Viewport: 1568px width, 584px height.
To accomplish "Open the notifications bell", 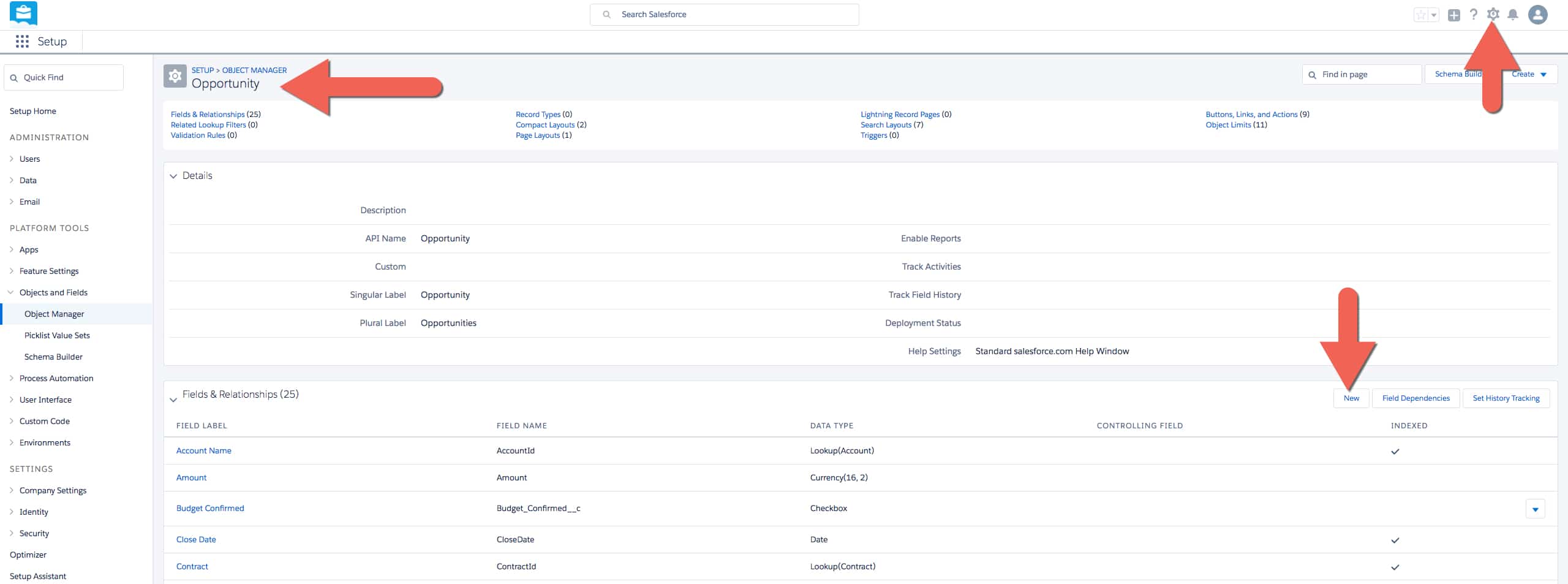I will tap(1512, 15).
